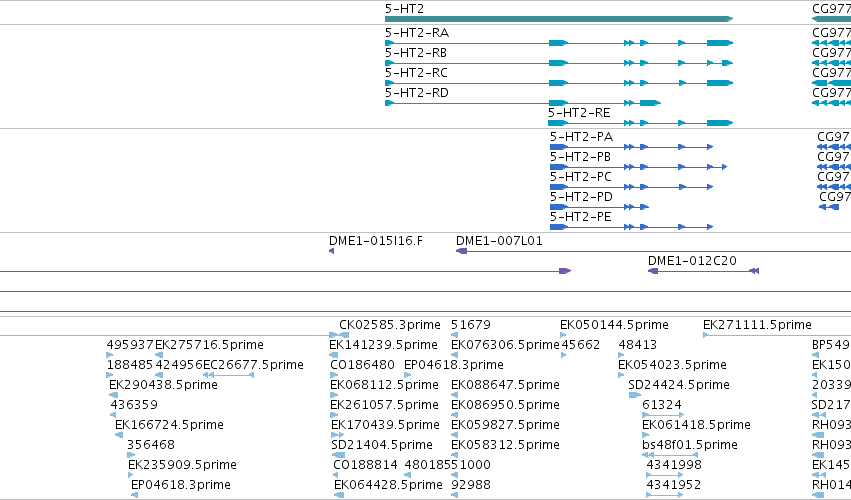This screenshot has height=500, width=851.
Task: Select the 424956 EST label
Action: [179, 365]
